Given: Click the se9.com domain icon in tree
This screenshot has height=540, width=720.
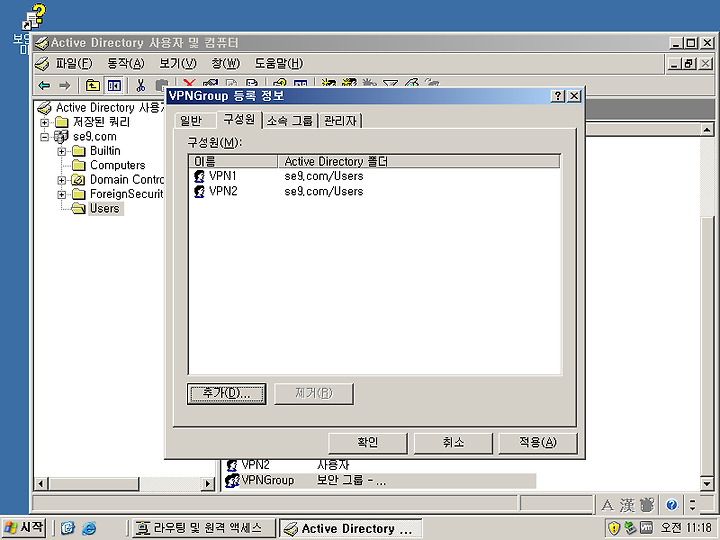Looking at the screenshot, I should [x=61, y=137].
